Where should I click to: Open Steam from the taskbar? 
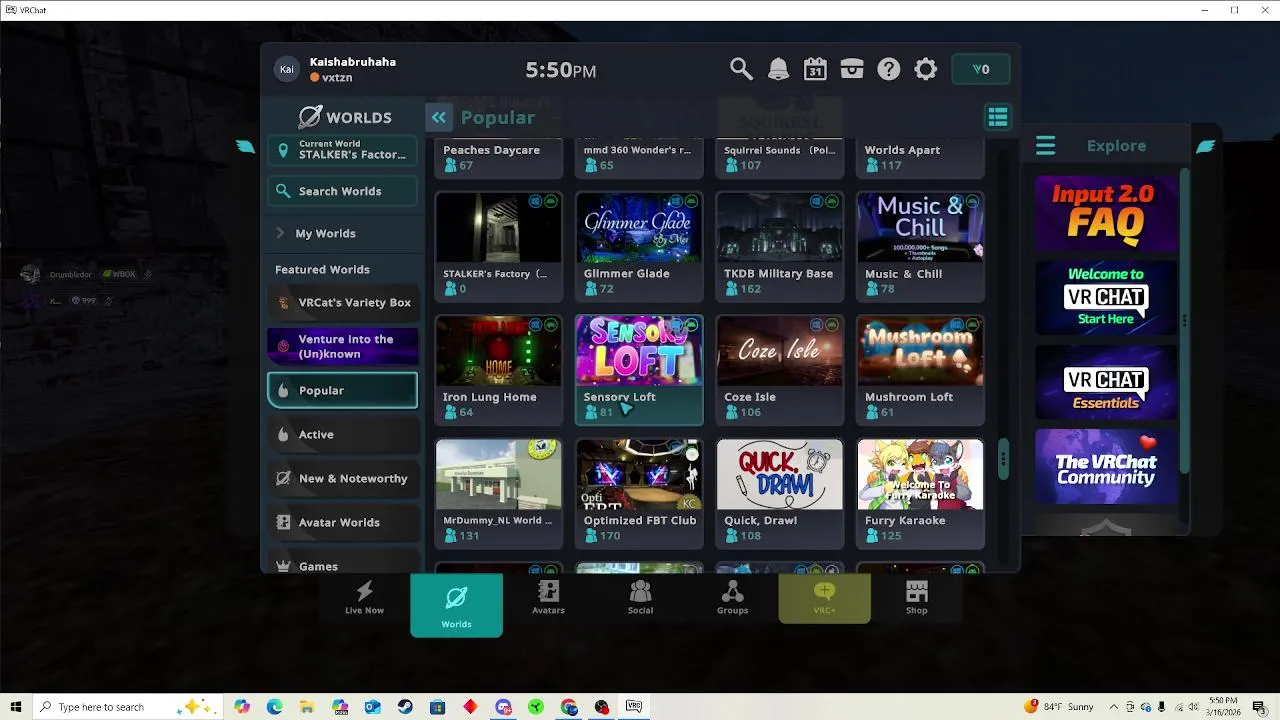pyautogui.click(x=405, y=707)
